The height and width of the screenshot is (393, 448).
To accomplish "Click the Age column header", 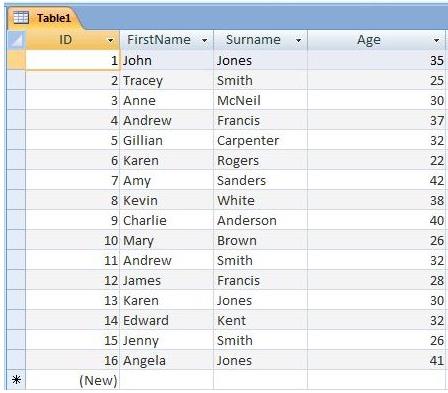I will coord(376,40).
